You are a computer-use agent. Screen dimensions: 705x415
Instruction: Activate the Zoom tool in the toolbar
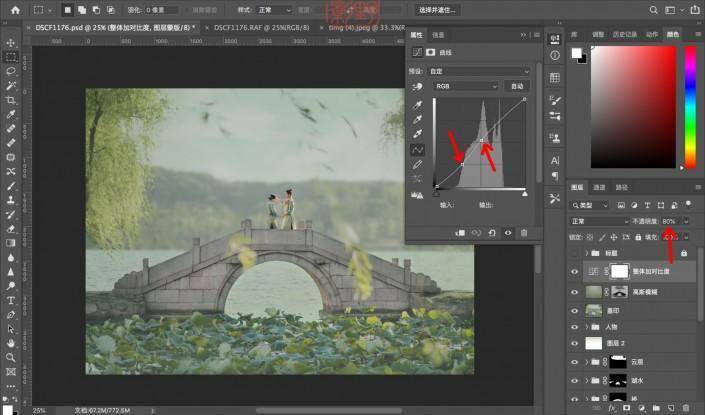click(11, 357)
